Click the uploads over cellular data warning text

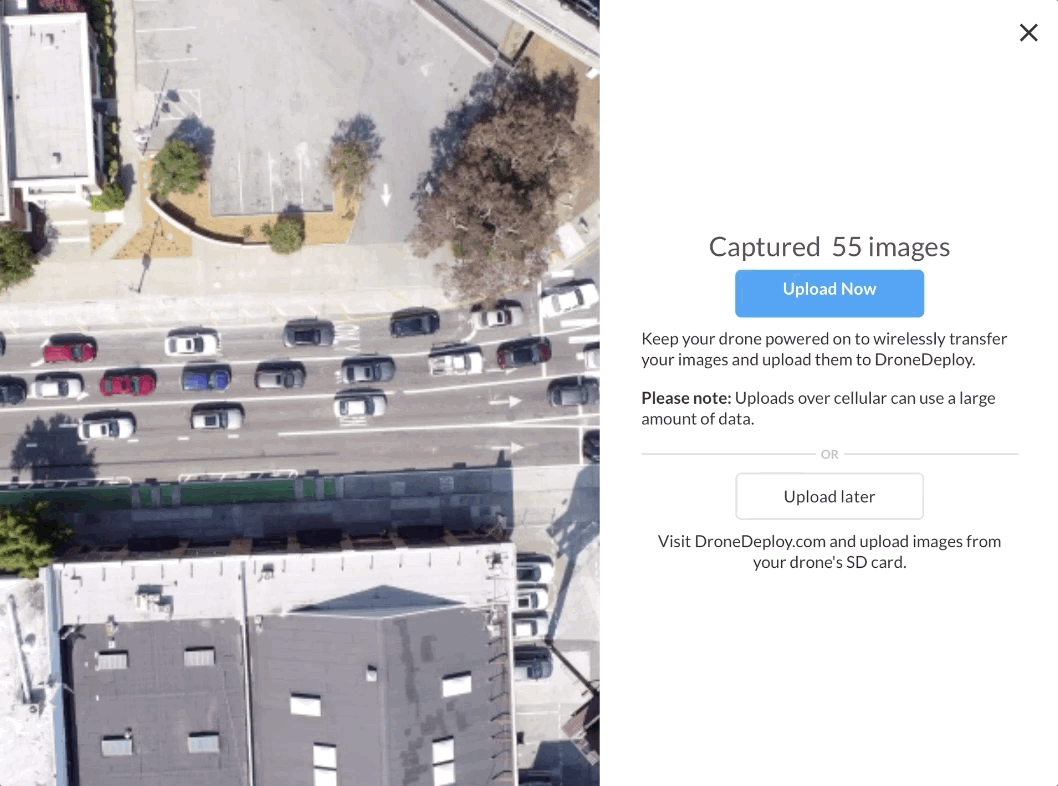(818, 408)
